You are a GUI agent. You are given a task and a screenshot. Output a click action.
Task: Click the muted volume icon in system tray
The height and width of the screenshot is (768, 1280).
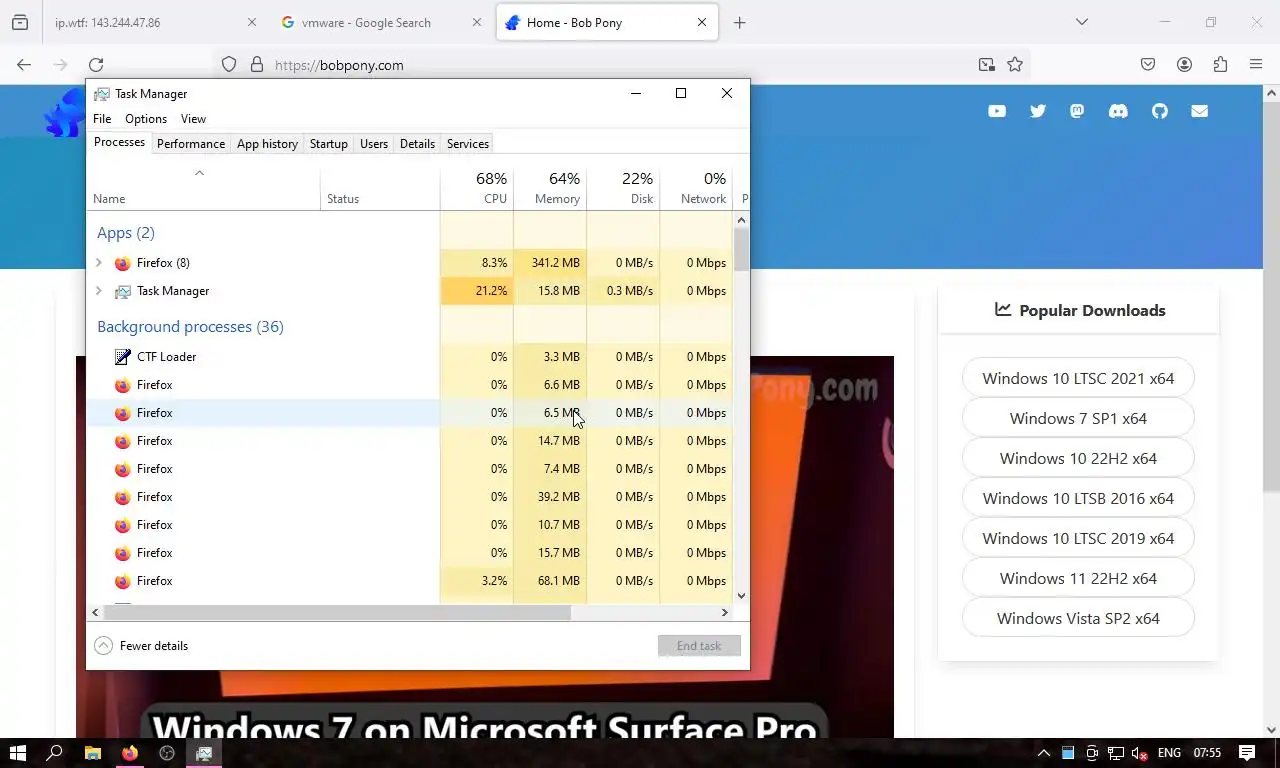click(x=1139, y=753)
